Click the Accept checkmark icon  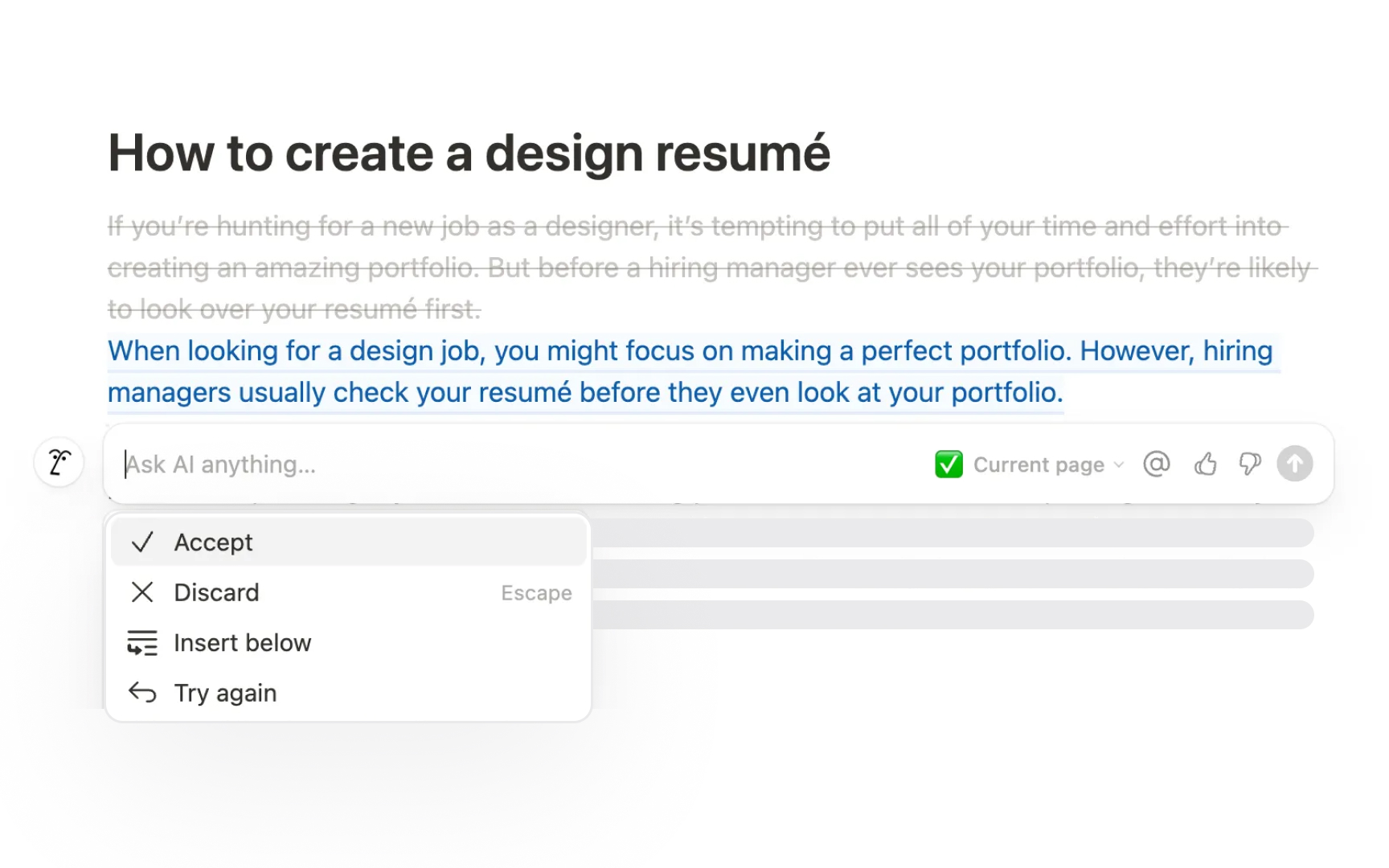[x=142, y=542]
